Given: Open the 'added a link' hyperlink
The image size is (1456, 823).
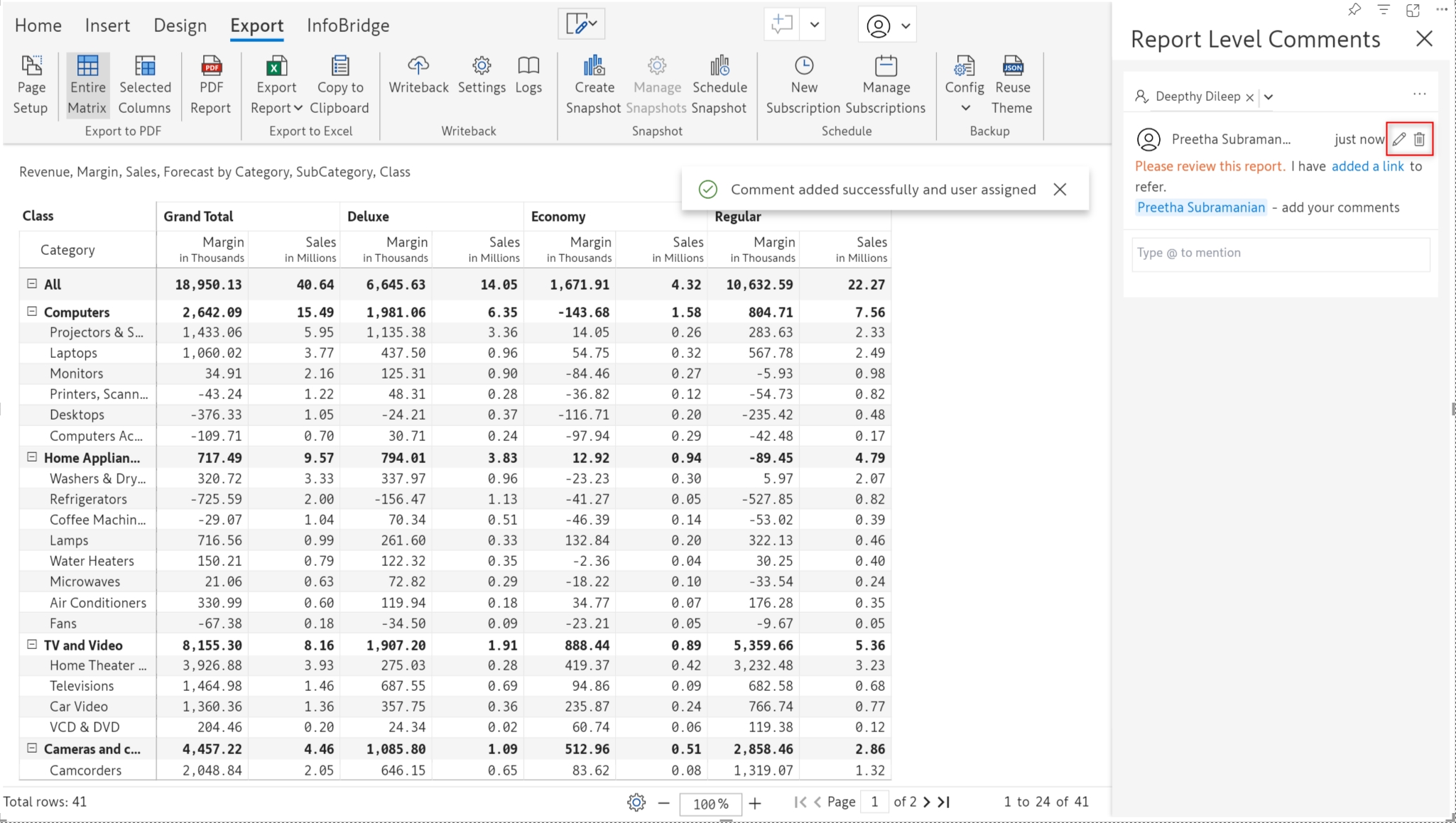Looking at the screenshot, I should 1367,166.
